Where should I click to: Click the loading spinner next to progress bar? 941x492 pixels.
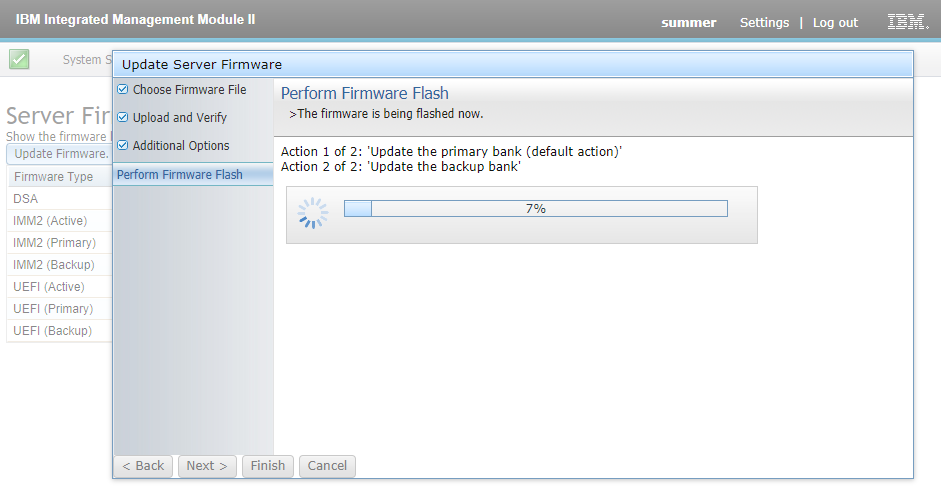click(x=313, y=213)
